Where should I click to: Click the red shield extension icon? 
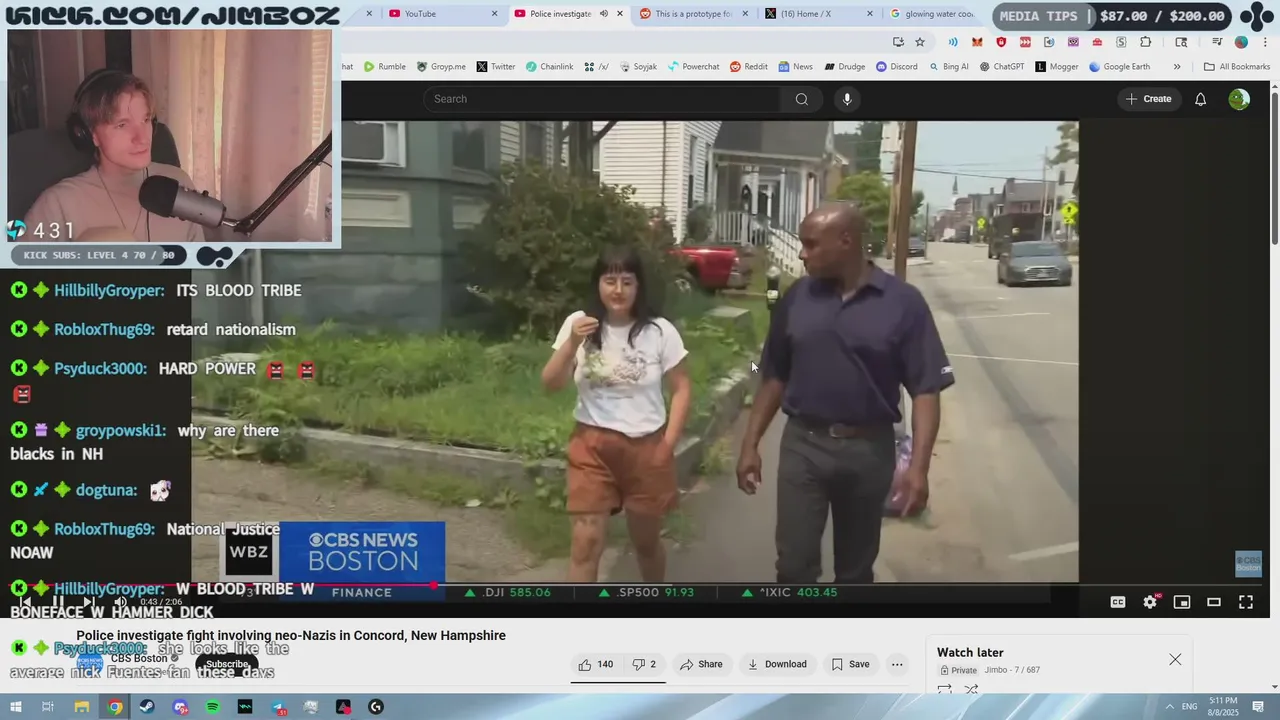1001,42
